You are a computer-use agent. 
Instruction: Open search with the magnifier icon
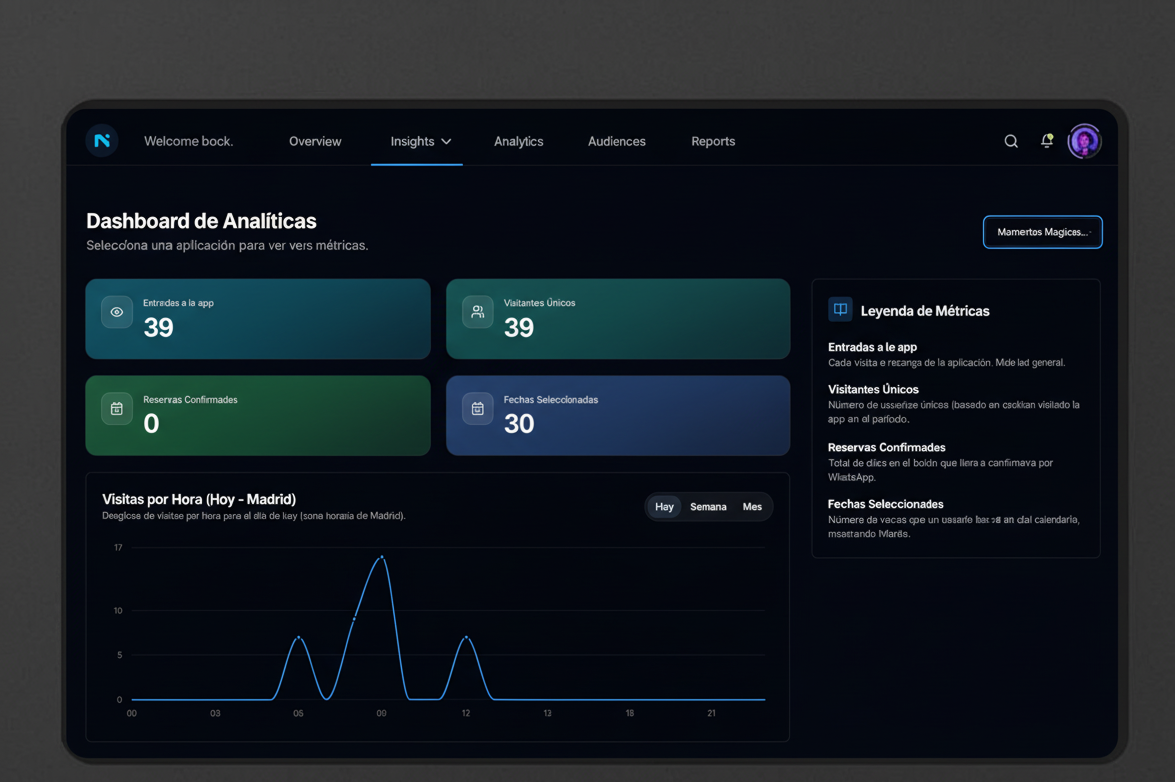pos(1011,141)
